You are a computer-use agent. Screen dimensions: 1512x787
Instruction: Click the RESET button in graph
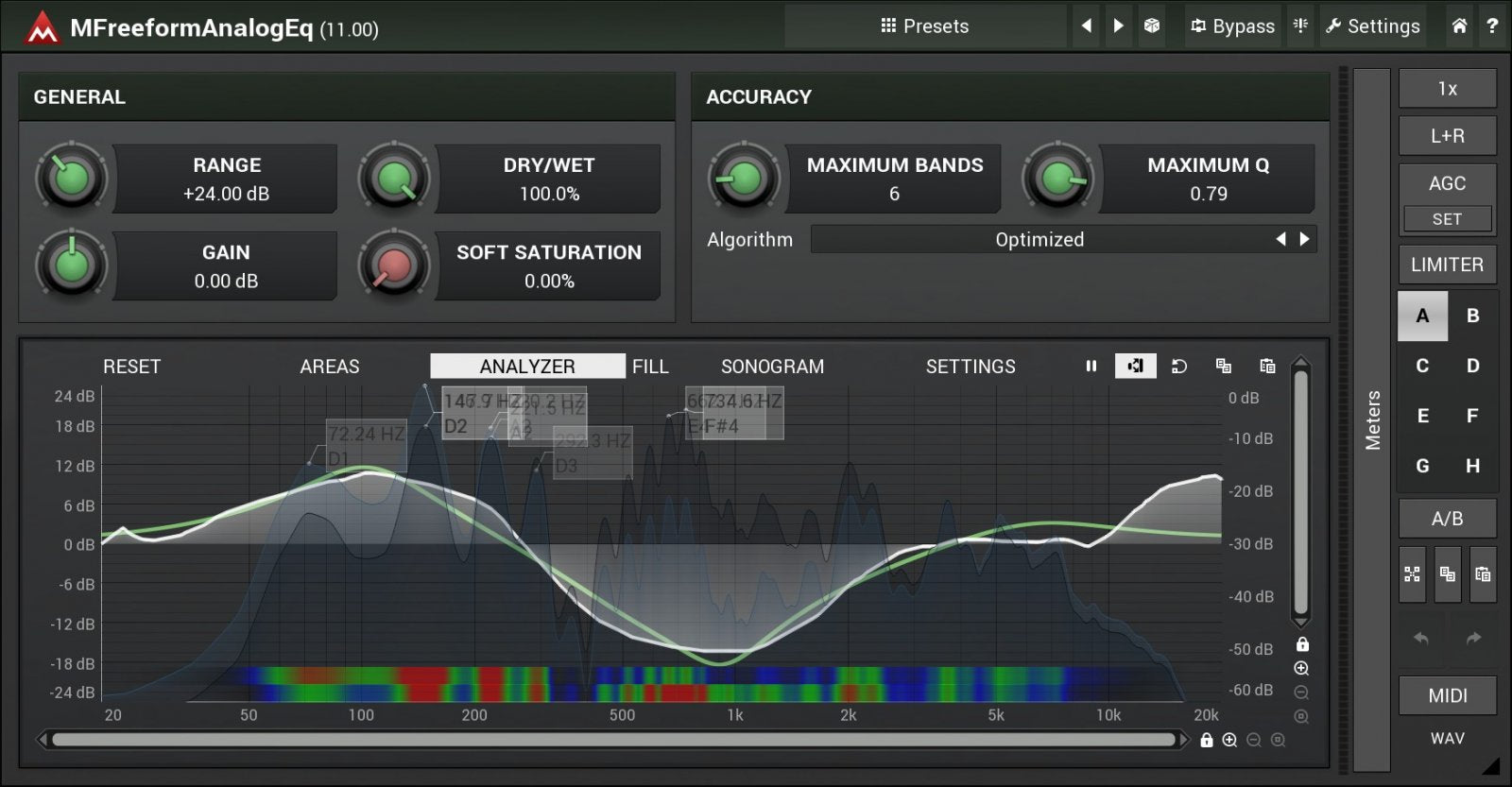coord(131,367)
